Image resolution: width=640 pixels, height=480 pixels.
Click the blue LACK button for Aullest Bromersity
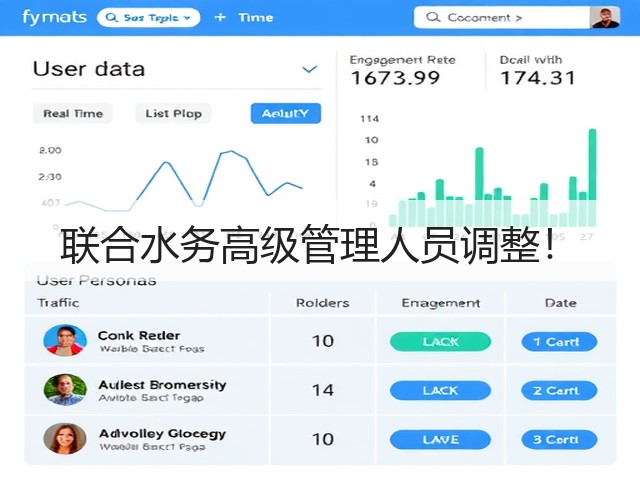440,391
